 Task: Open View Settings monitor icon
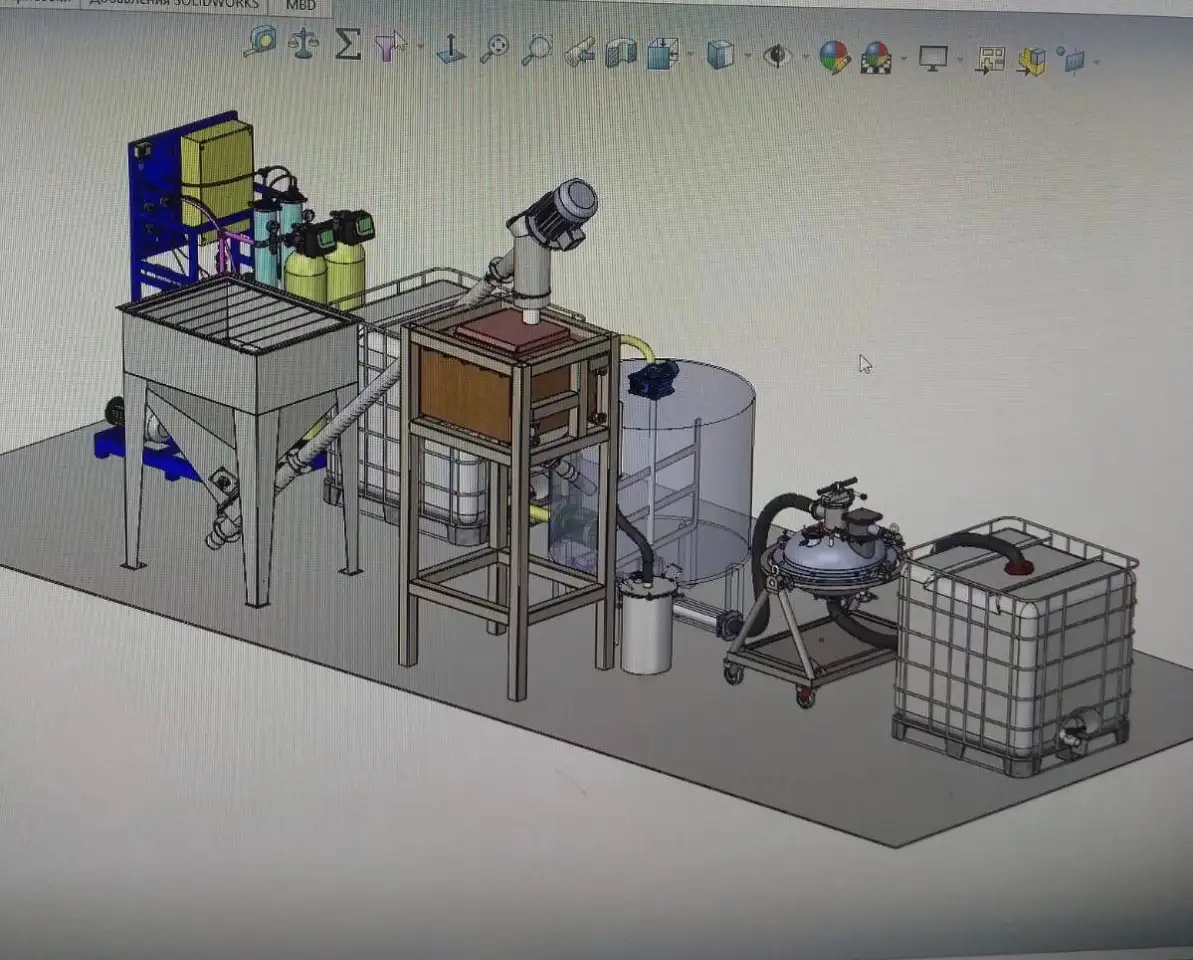click(932, 59)
